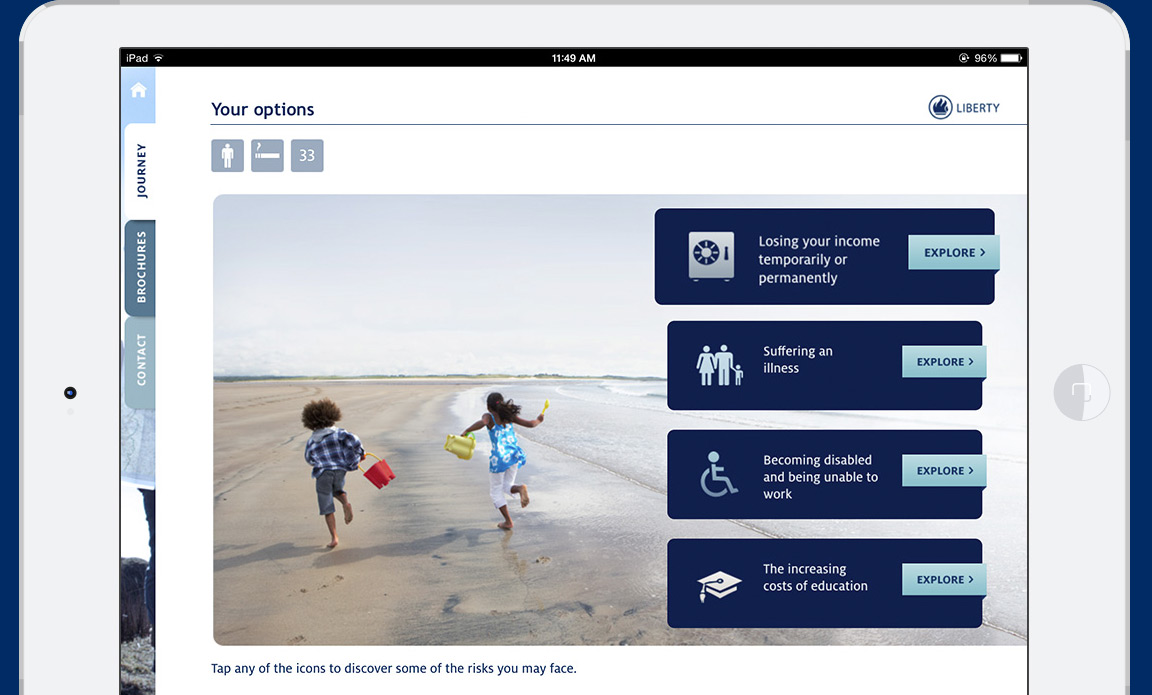Viewport: 1152px width, 695px height.
Task: Explore becoming disabled option
Action: pyautogui.click(x=944, y=471)
